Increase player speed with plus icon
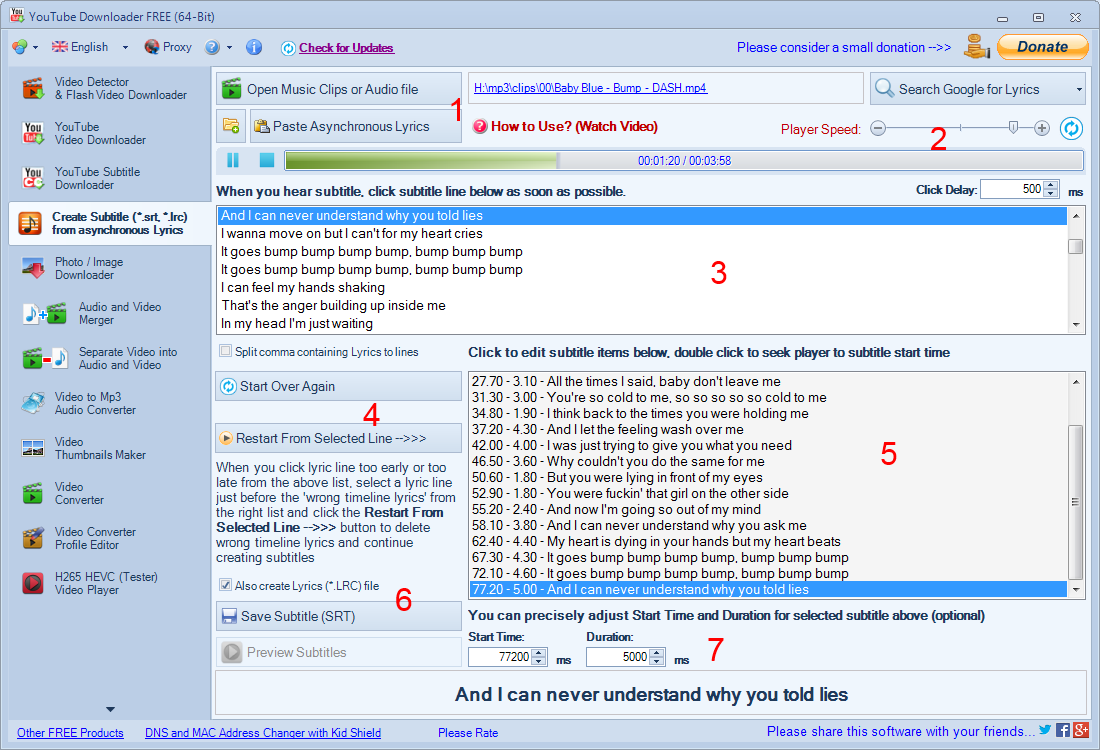The height and width of the screenshot is (750, 1100). pos(1042,128)
